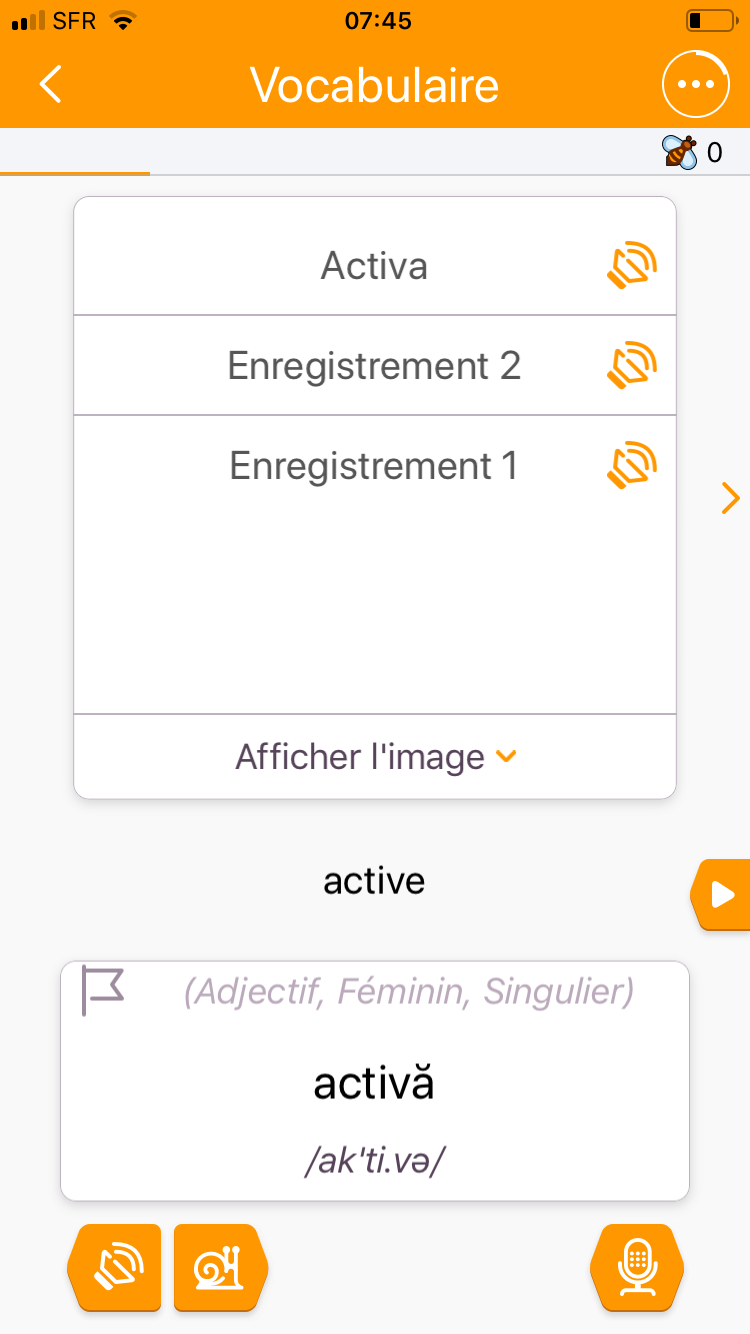The height and width of the screenshot is (1334, 750).
Task: Record your voice with the microphone button
Action: 637,1267
